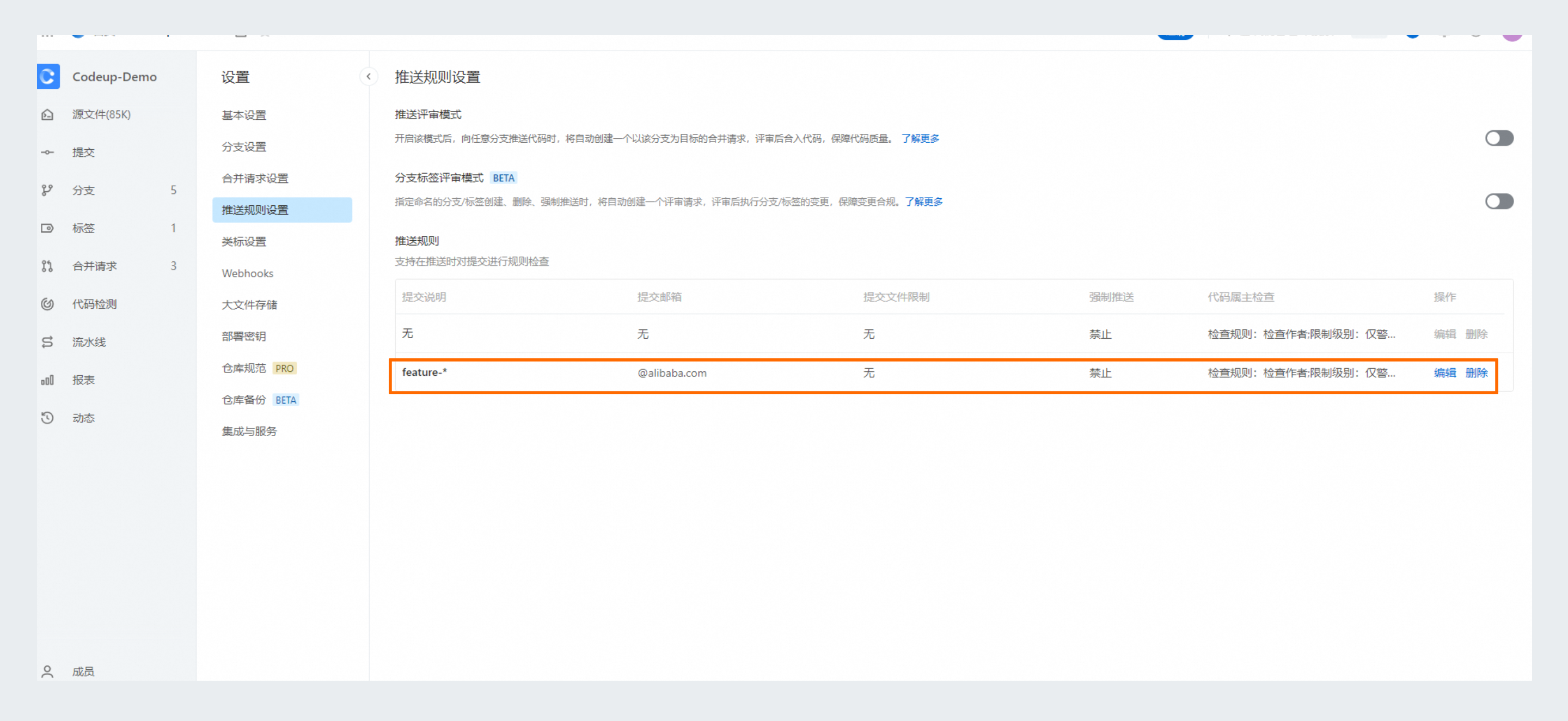Open 了解更多 link for push review mode
Image resolution: width=1568 pixels, height=721 pixels.
(920, 139)
